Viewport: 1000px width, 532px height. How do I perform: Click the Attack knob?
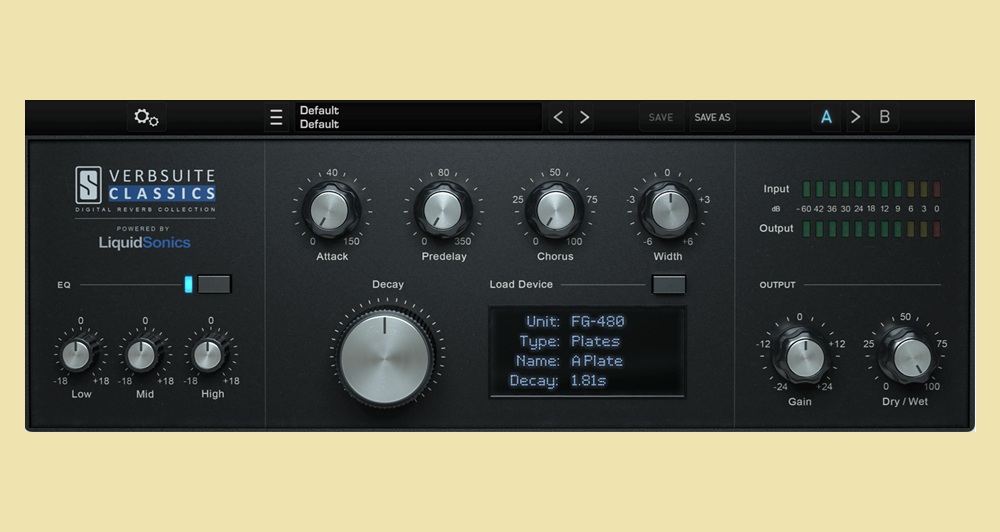pos(332,210)
